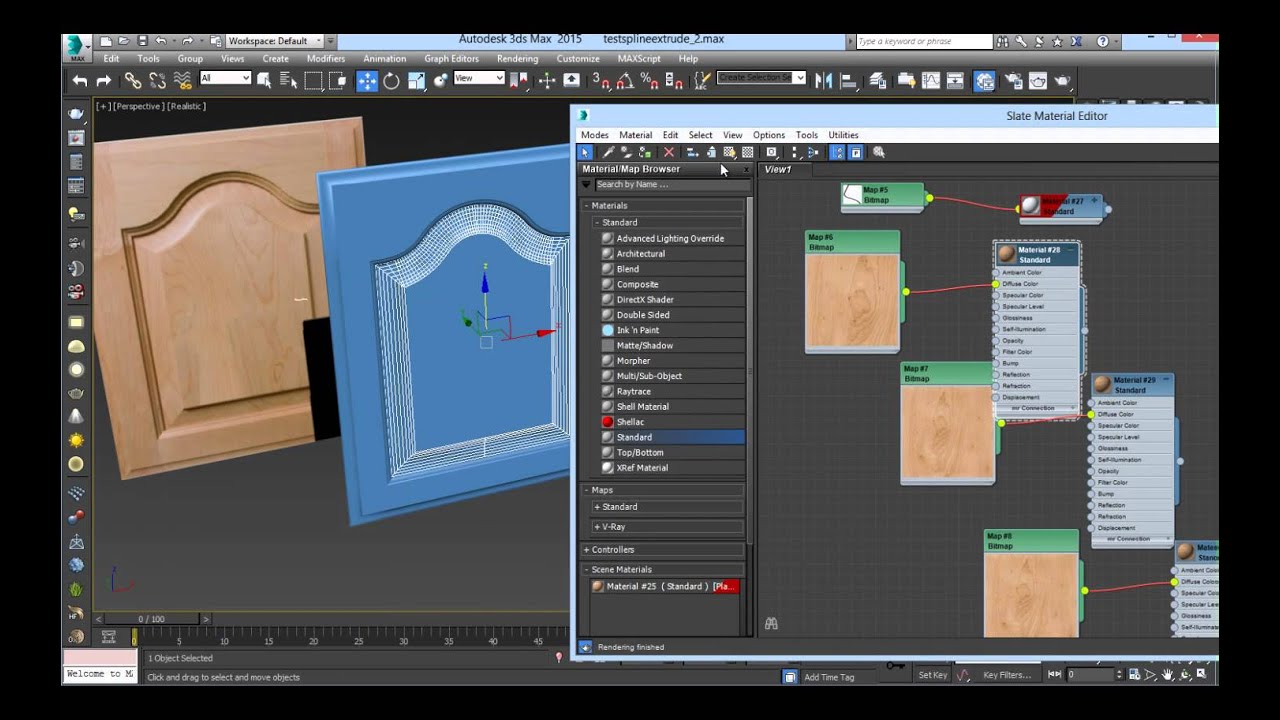Viewport: 1280px width, 720px height.
Task: Open Render Setup teapot icon
Action: coord(1013,81)
